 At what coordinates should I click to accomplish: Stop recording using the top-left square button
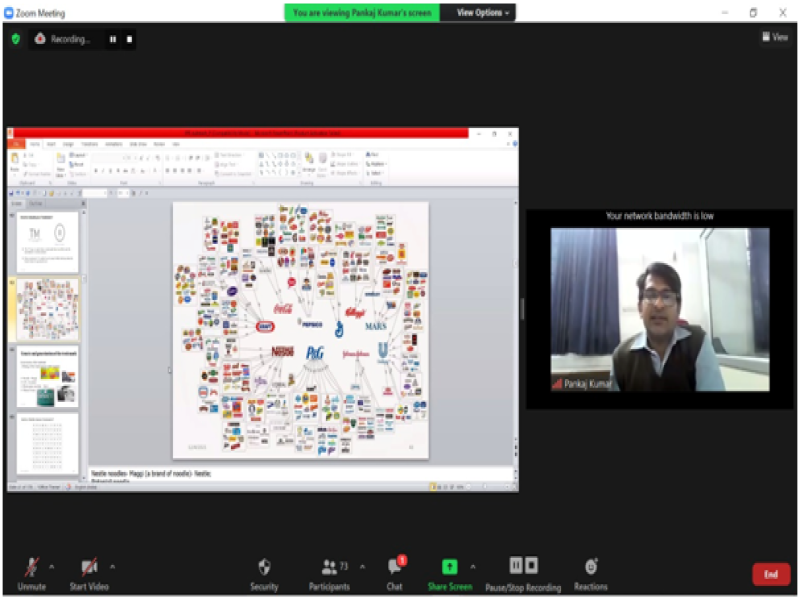point(130,39)
